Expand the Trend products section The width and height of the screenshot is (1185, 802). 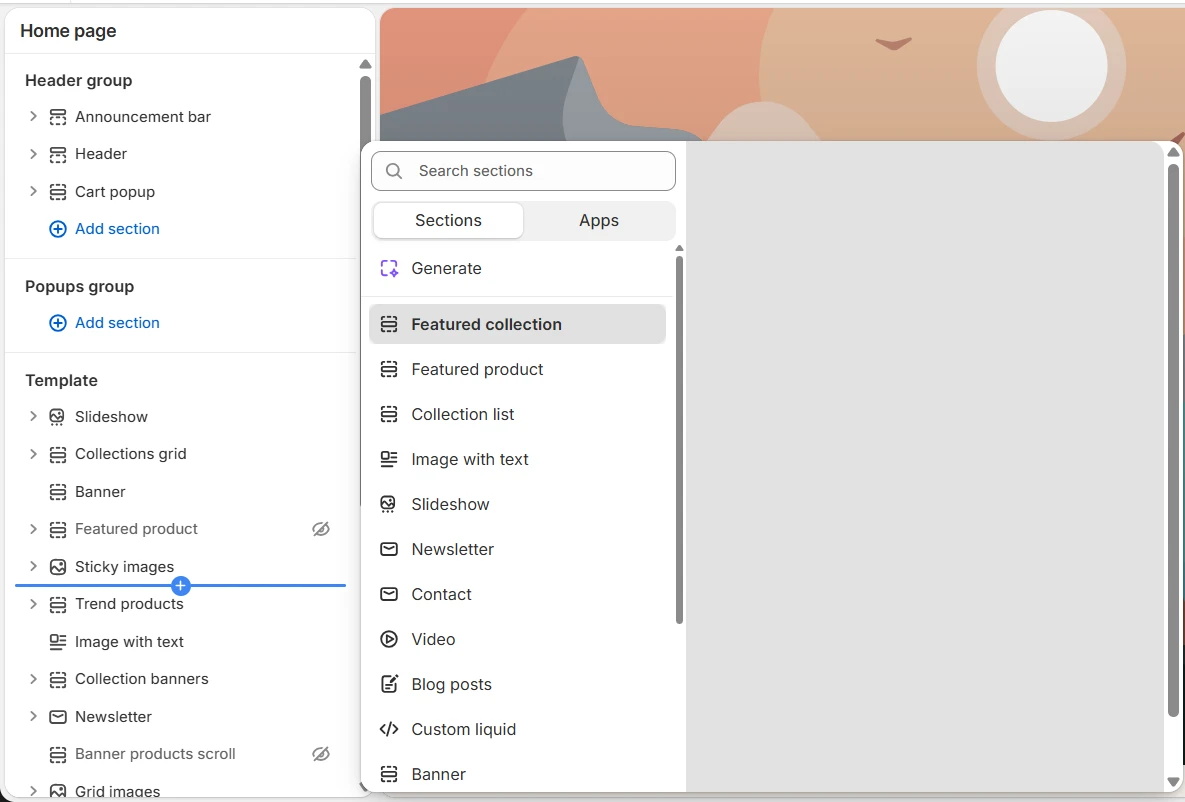pos(33,604)
